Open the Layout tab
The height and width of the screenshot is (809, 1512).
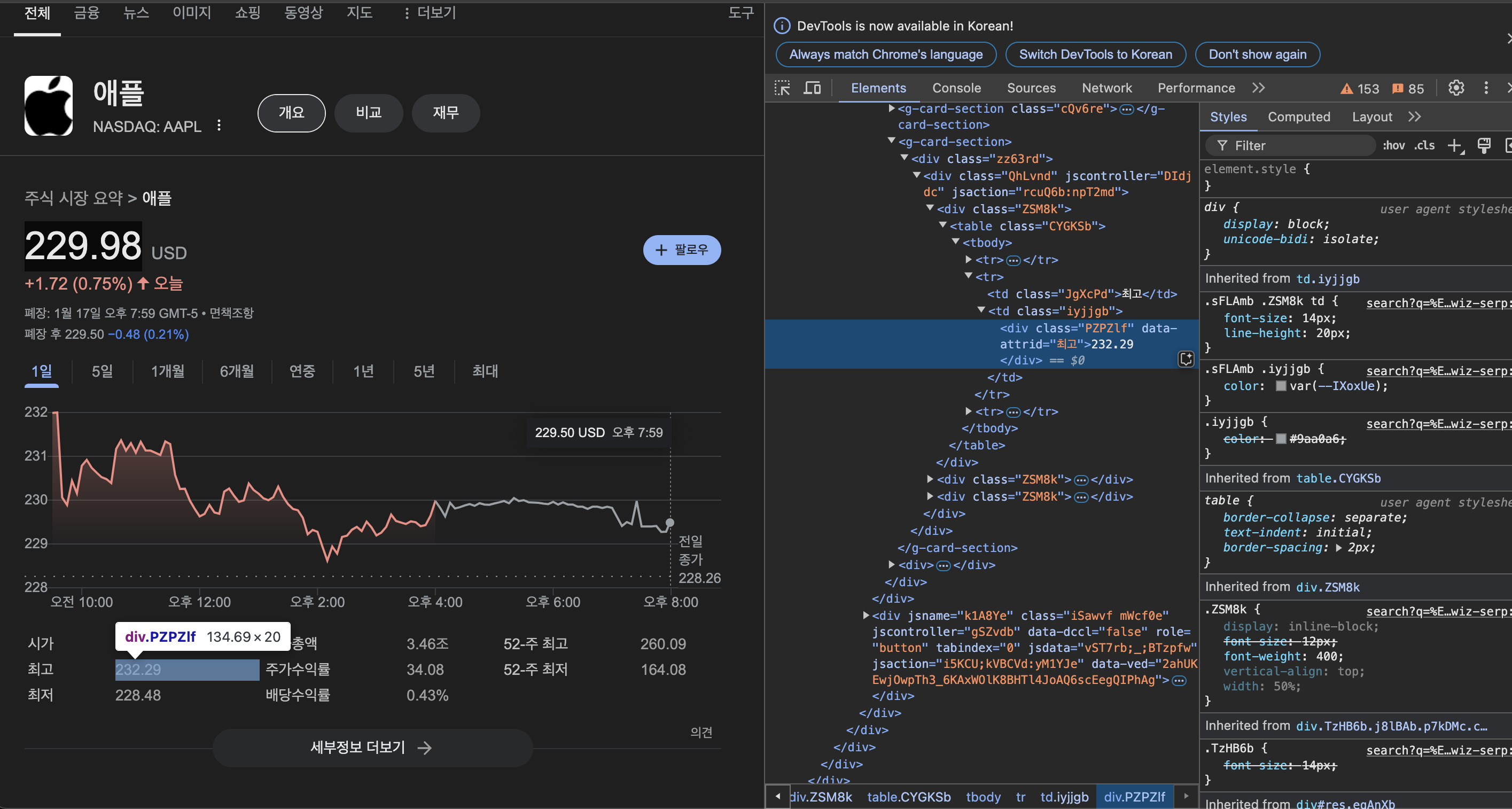pos(1371,117)
